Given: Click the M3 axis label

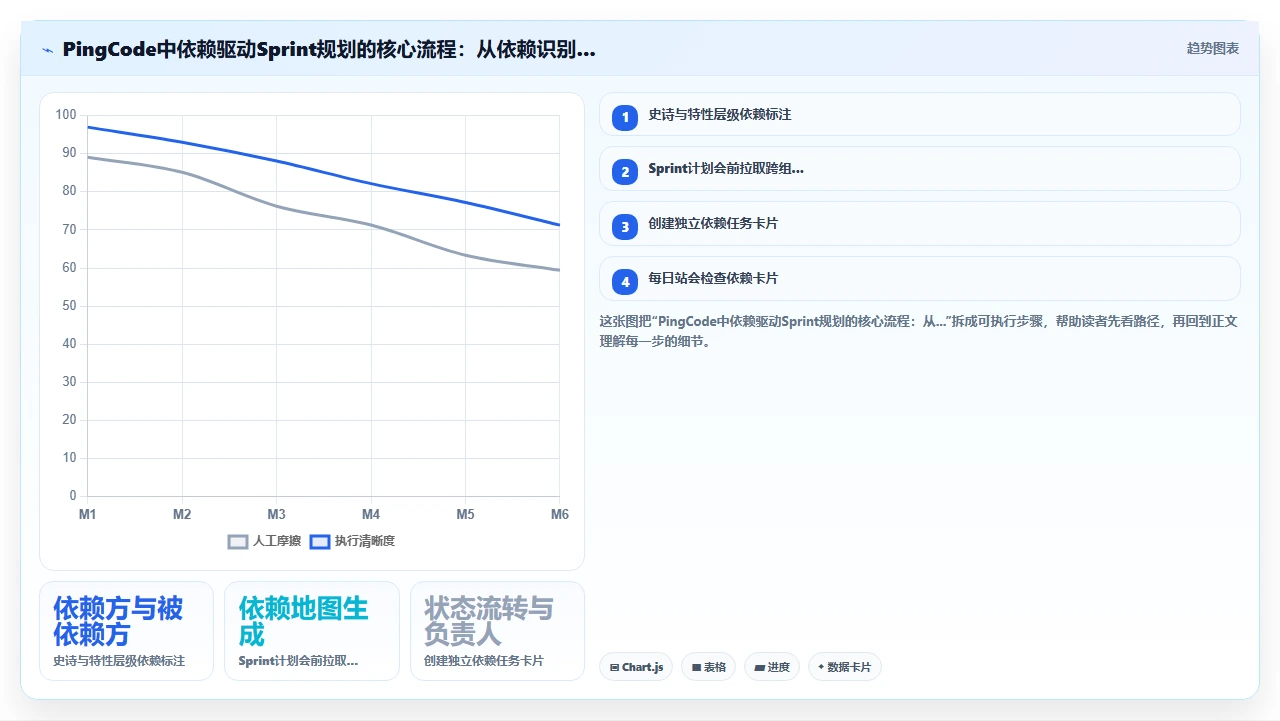Looking at the screenshot, I should 277,514.
